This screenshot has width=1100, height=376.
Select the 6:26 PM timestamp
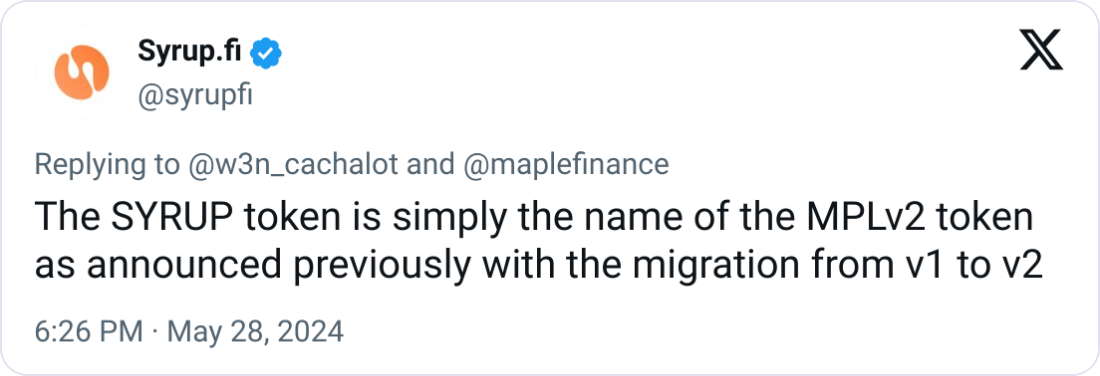(x=89, y=332)
